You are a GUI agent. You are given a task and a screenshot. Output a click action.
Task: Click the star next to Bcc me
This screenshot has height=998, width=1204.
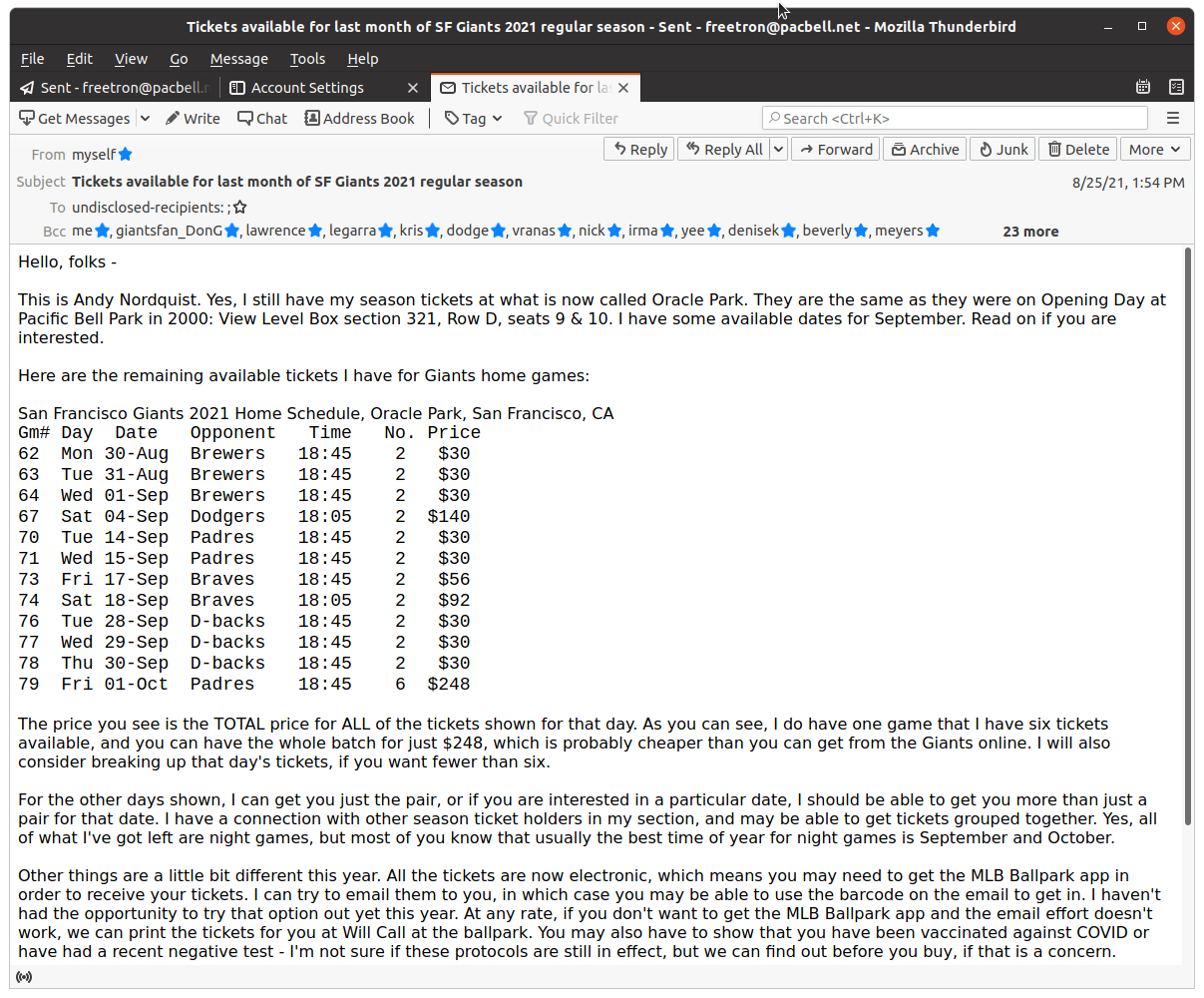coord(102,231)
